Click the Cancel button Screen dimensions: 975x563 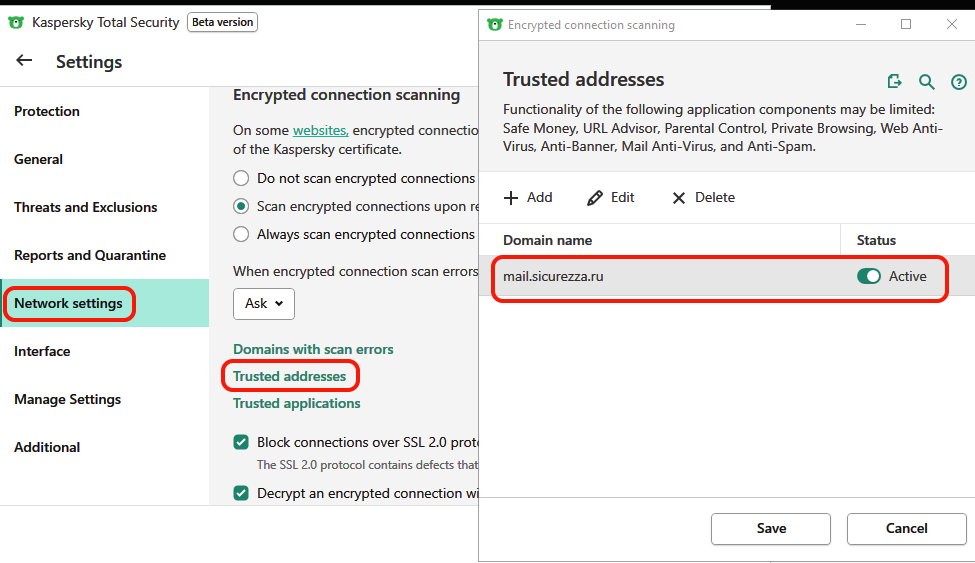pos(906,528)
